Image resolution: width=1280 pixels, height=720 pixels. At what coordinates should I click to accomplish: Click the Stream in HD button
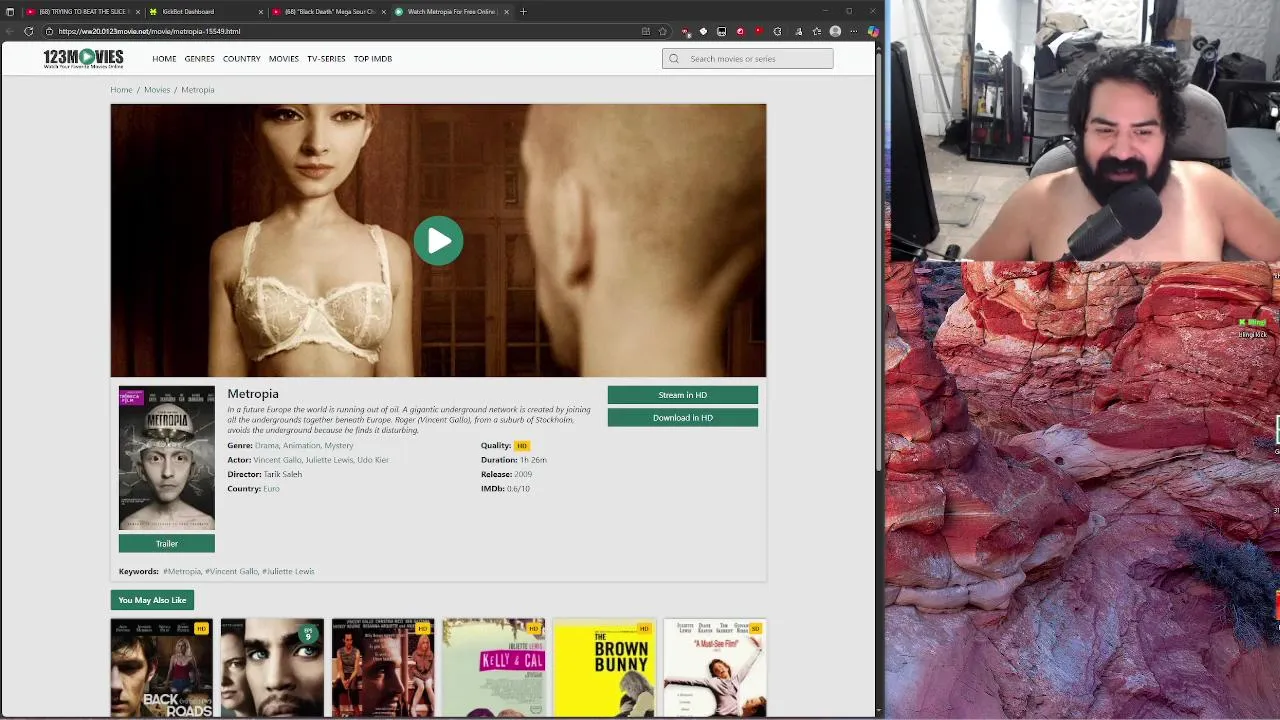click(x=683, y=395)
